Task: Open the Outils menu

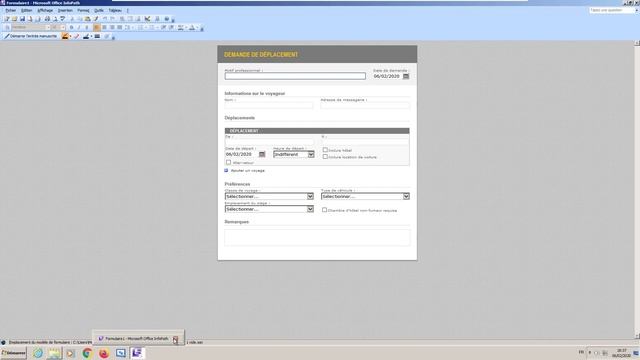Action: coord(99,10)
